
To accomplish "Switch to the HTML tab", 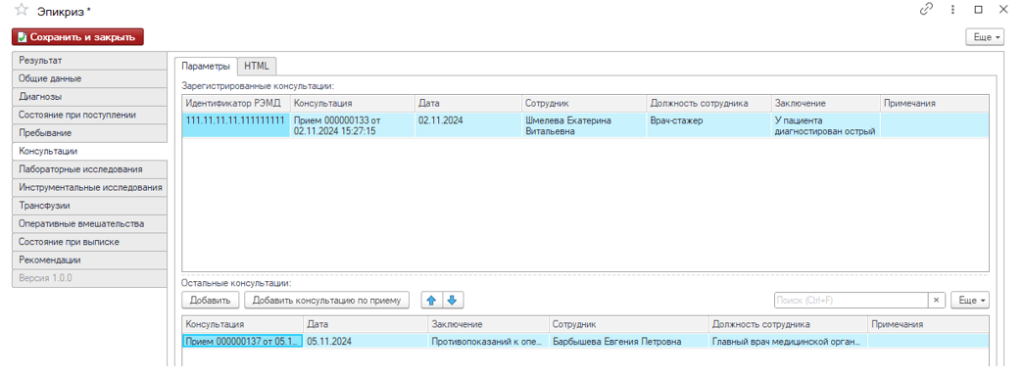I will pyautogui.click(x=257, y=66).
